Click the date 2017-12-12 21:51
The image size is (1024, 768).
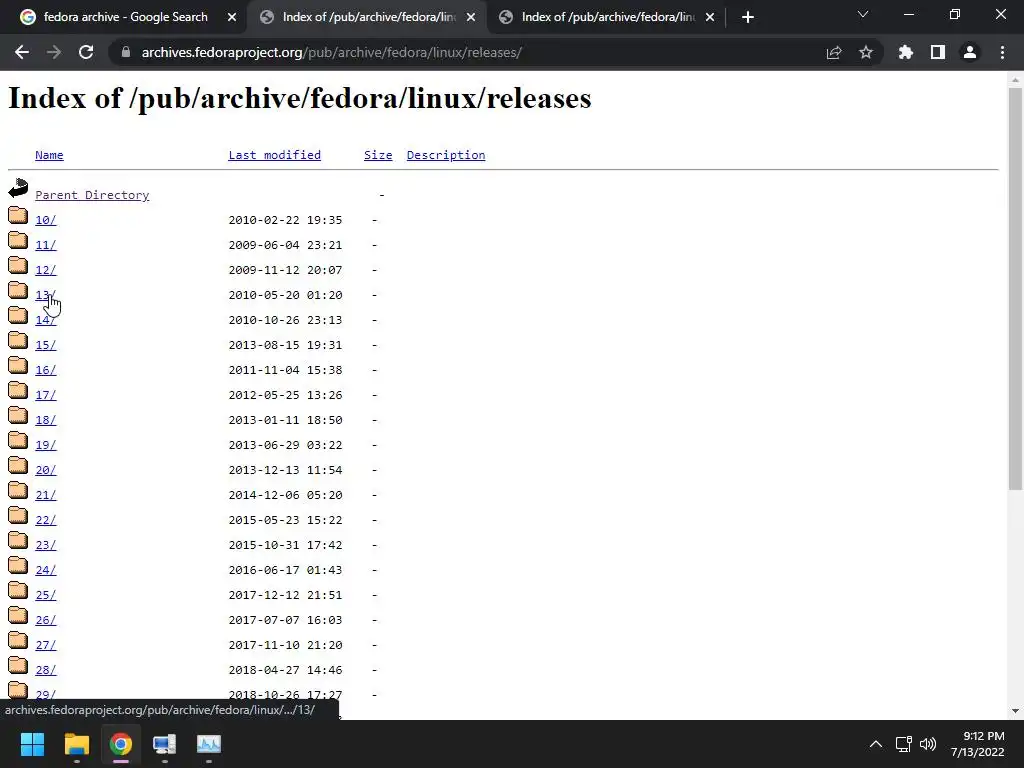[x=285, y=595]
